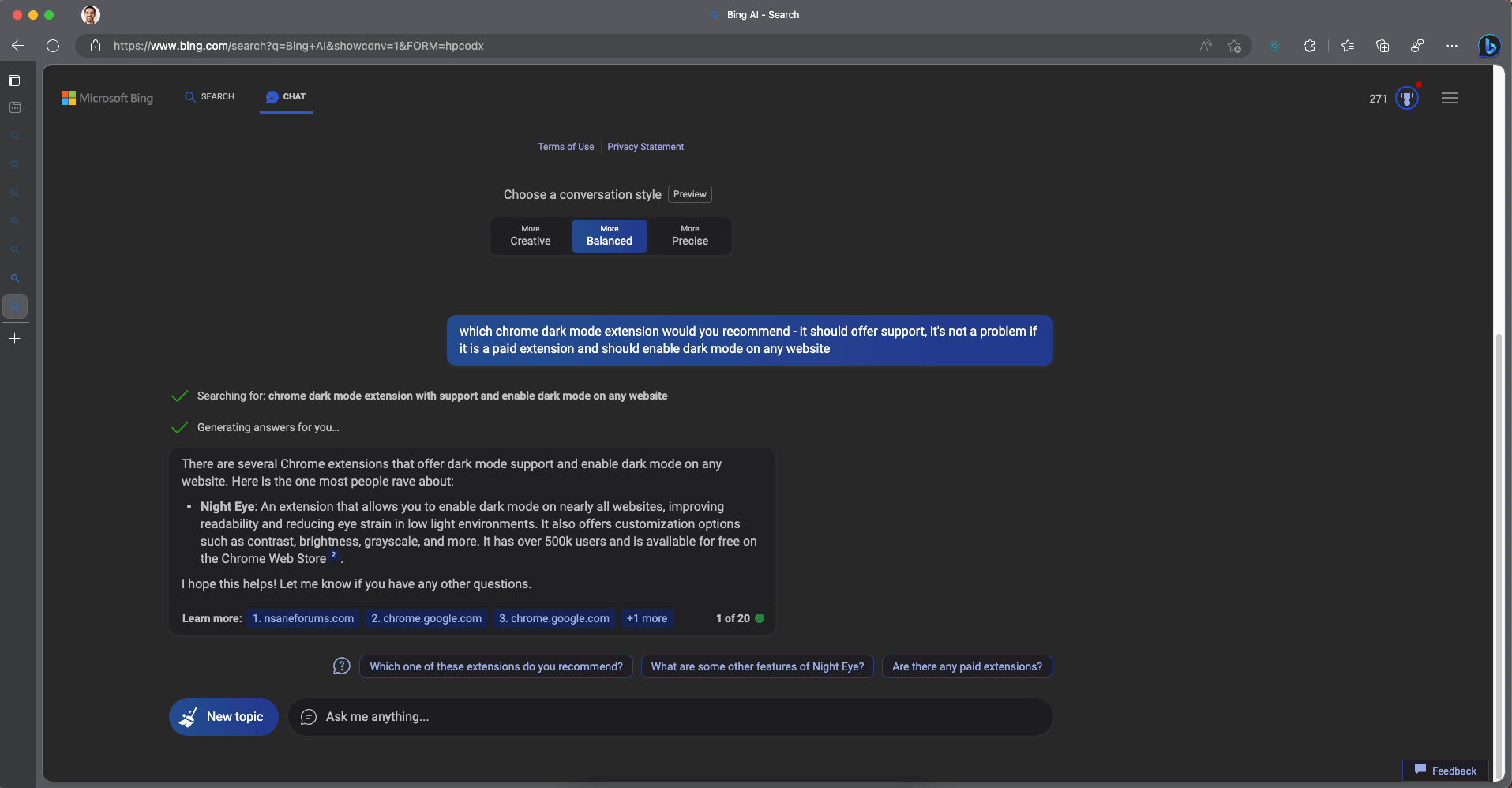This screenshot has height=788, width=1512.
Task: Click the broom icon on New topic
Action: coord(188,717)
